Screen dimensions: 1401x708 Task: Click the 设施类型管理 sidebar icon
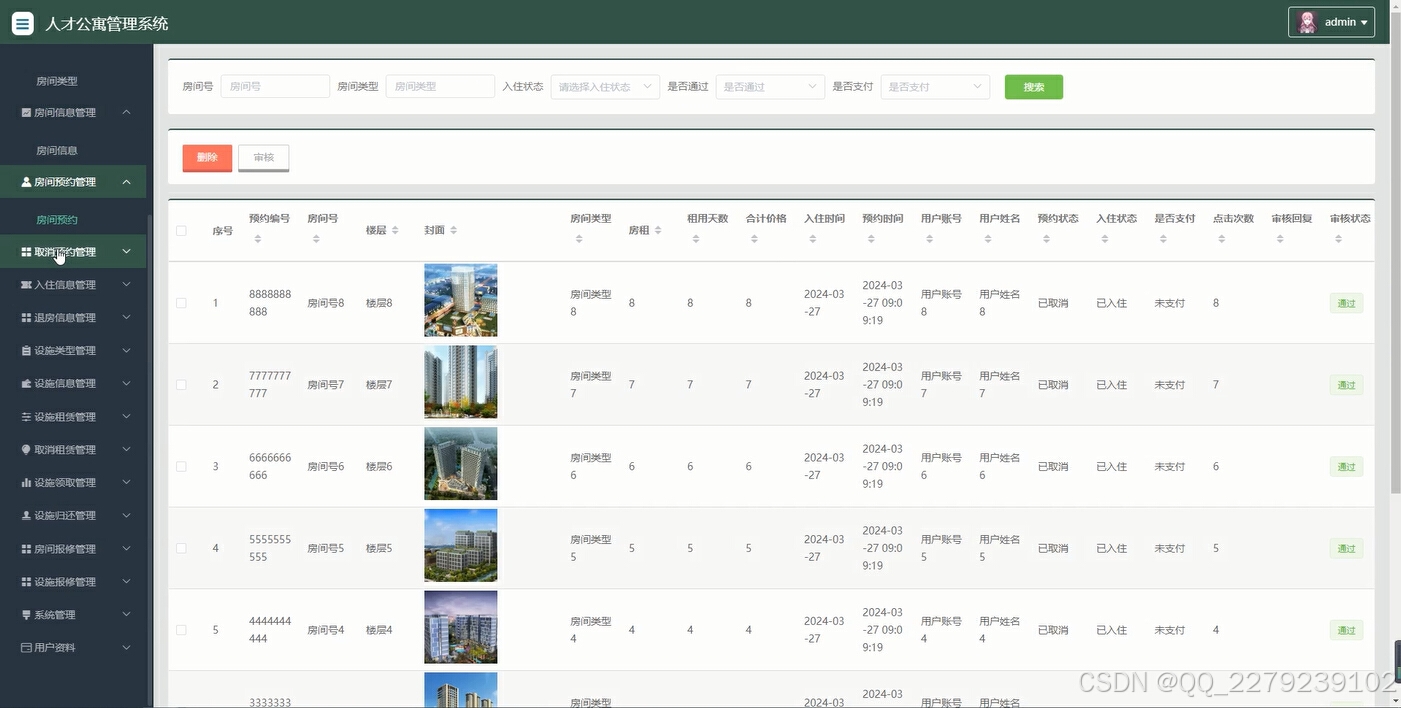[26, 351]
